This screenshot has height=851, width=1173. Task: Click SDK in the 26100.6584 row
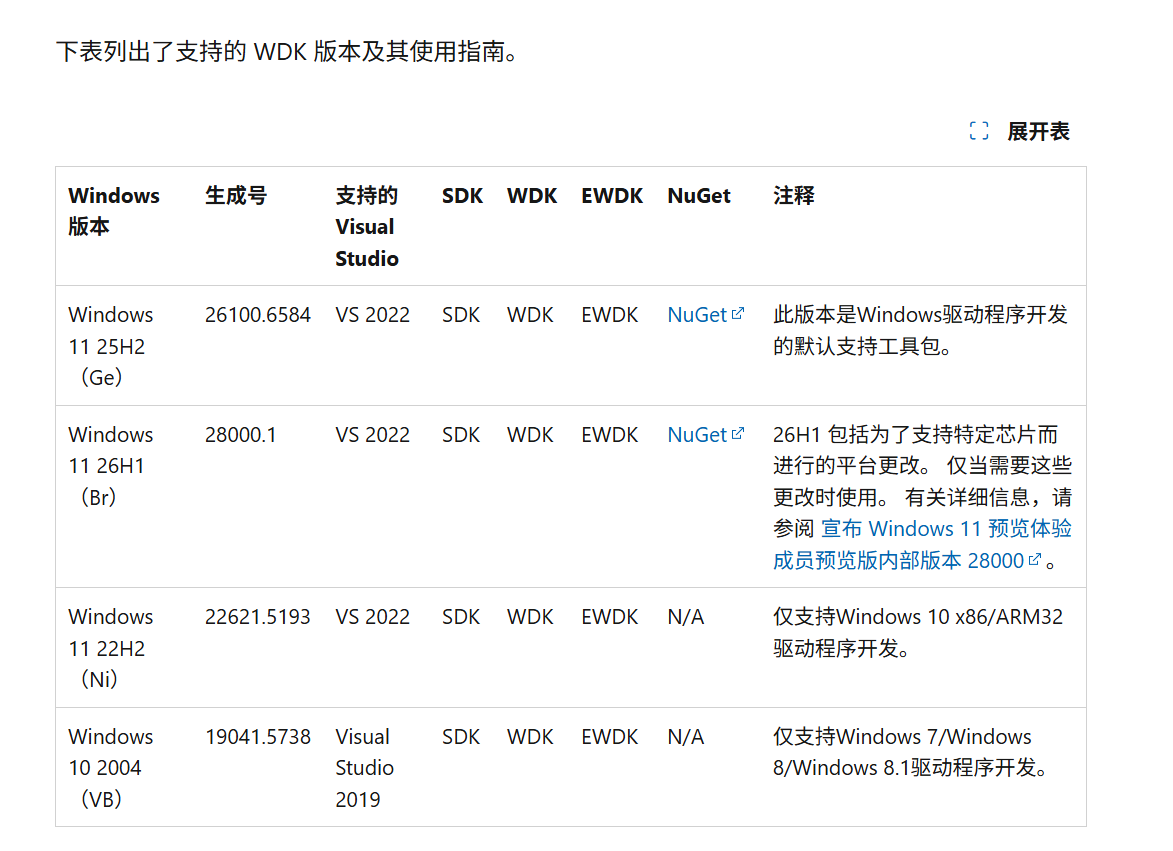click(x=461, y=315)
